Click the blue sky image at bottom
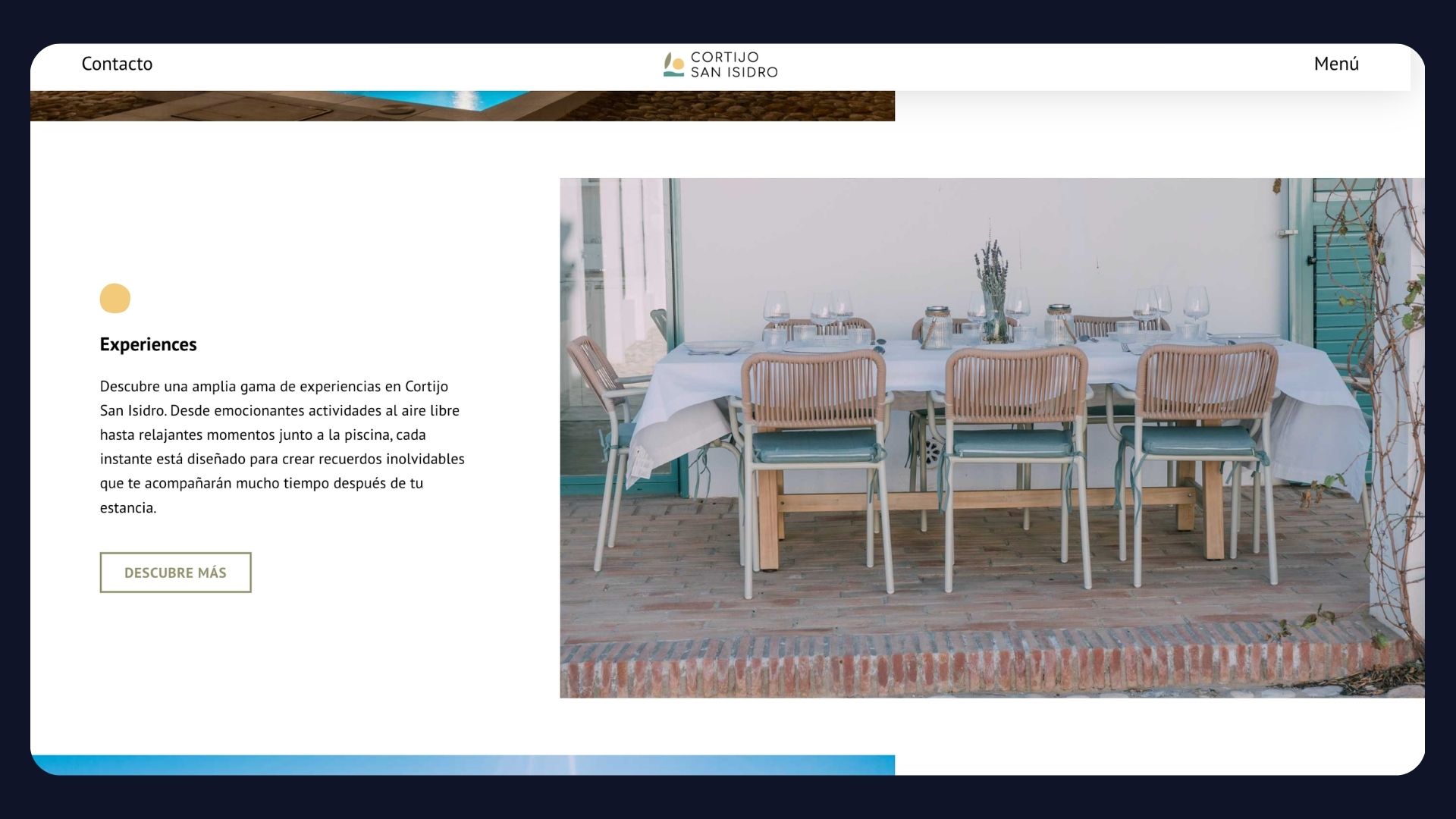The height and width of the screenshot is (819, 1456). (462, 764)
